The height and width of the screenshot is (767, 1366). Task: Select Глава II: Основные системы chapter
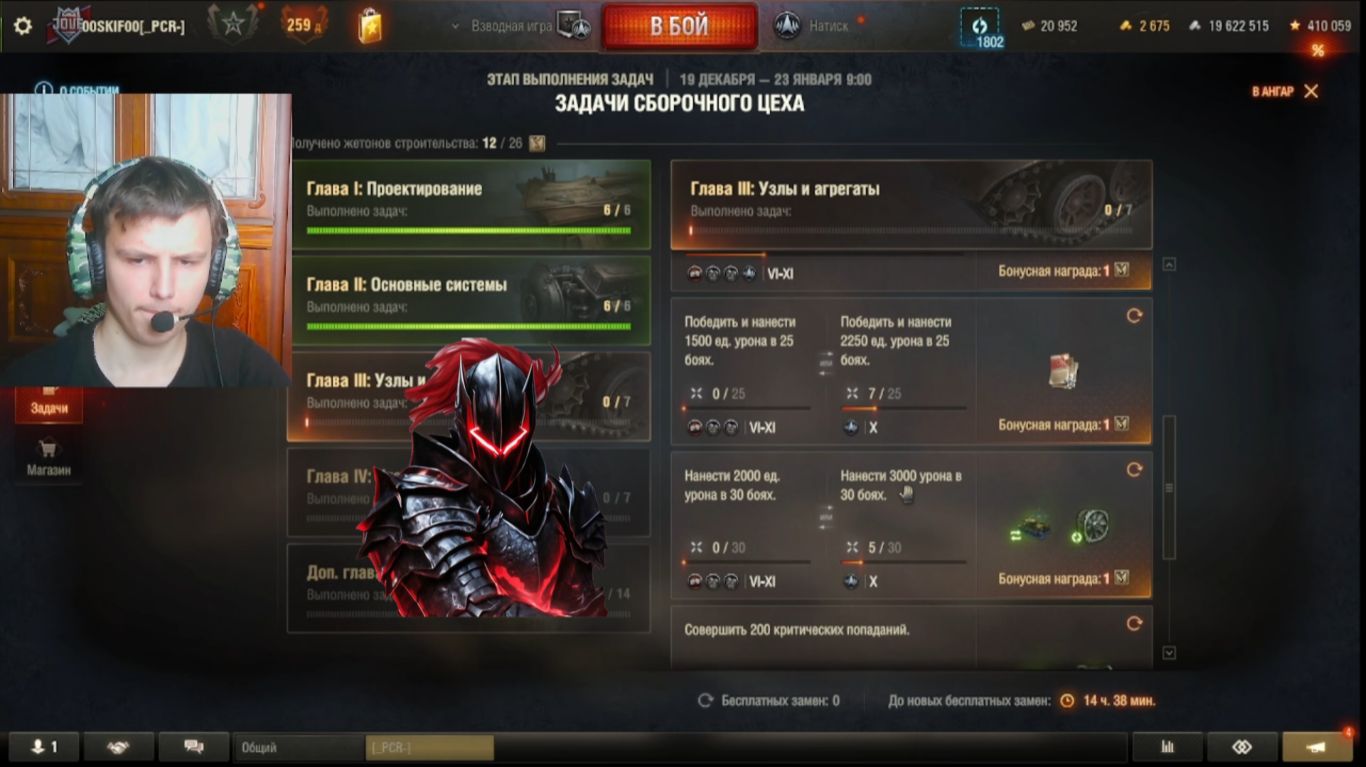469,300
